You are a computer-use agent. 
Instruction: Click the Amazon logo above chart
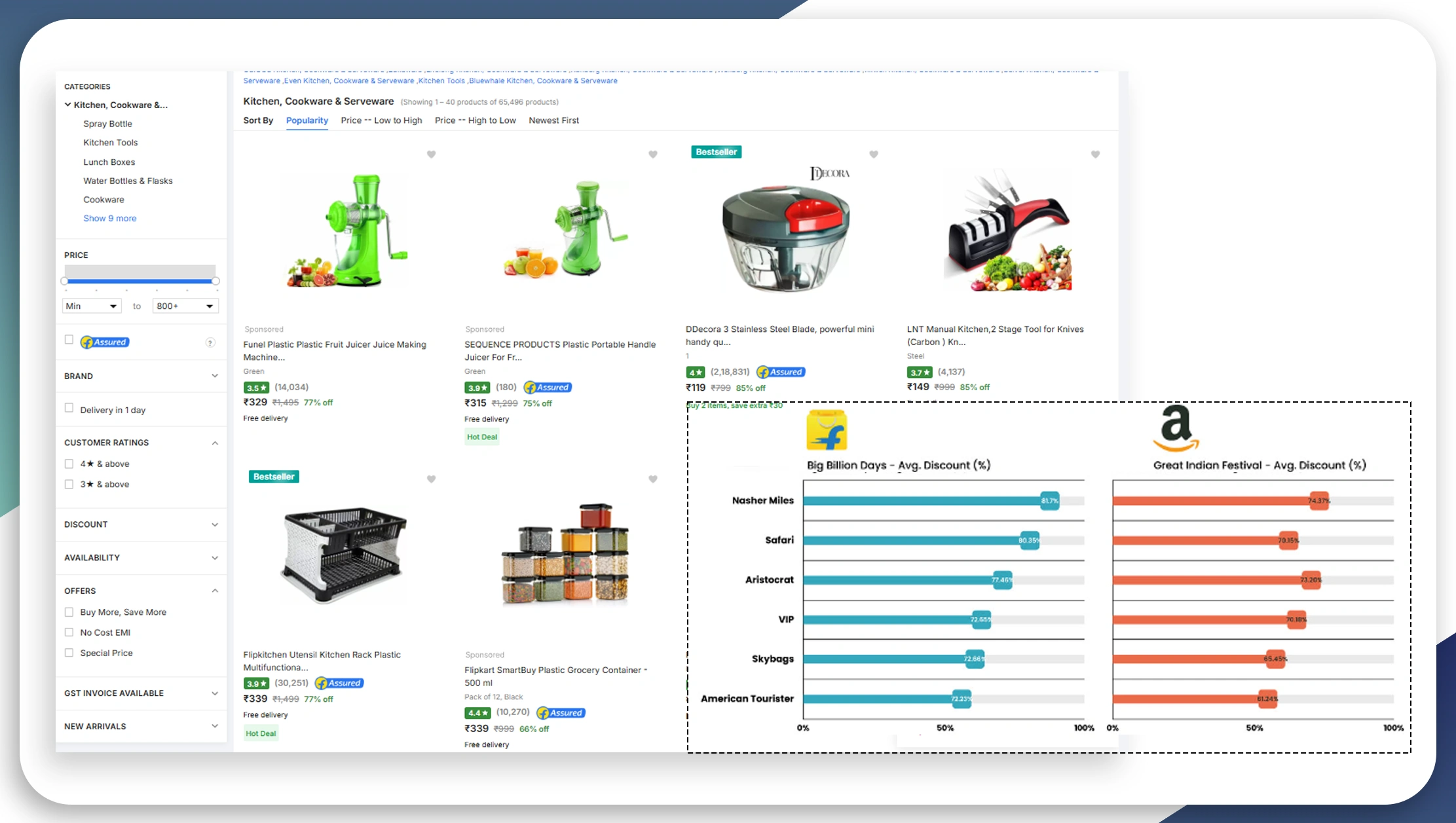tap(1176, 428)
